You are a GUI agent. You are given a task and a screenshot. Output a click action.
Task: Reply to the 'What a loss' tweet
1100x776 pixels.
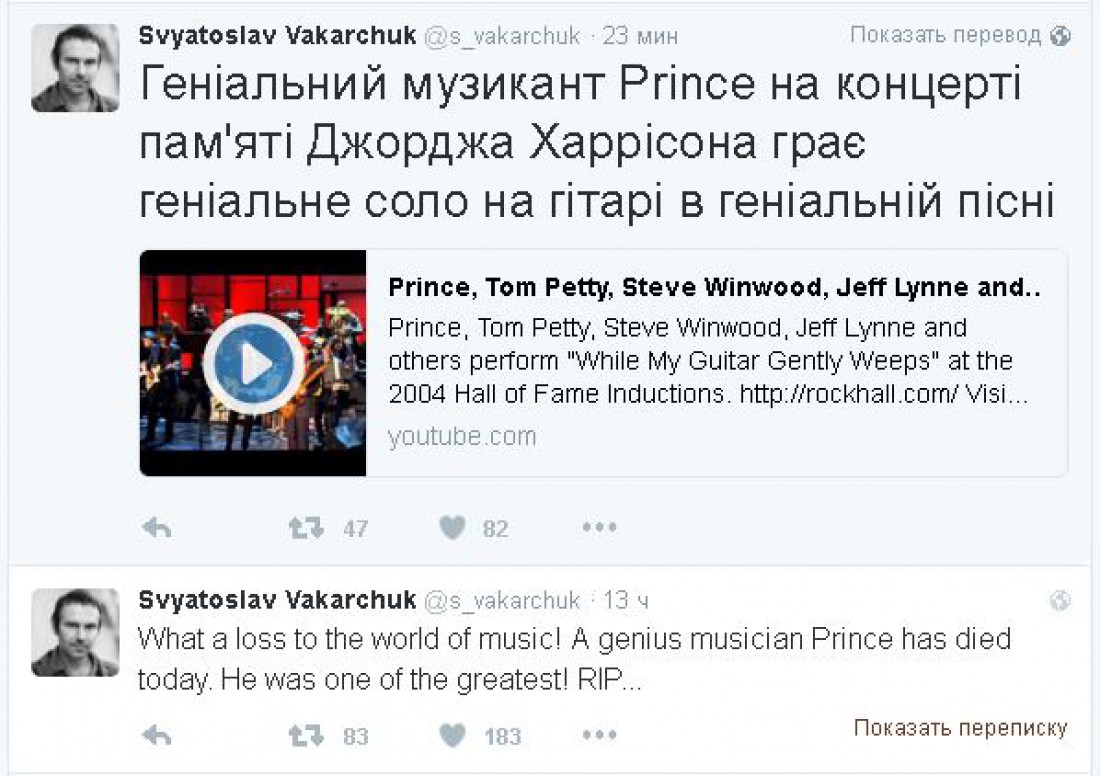click(156, 735)
